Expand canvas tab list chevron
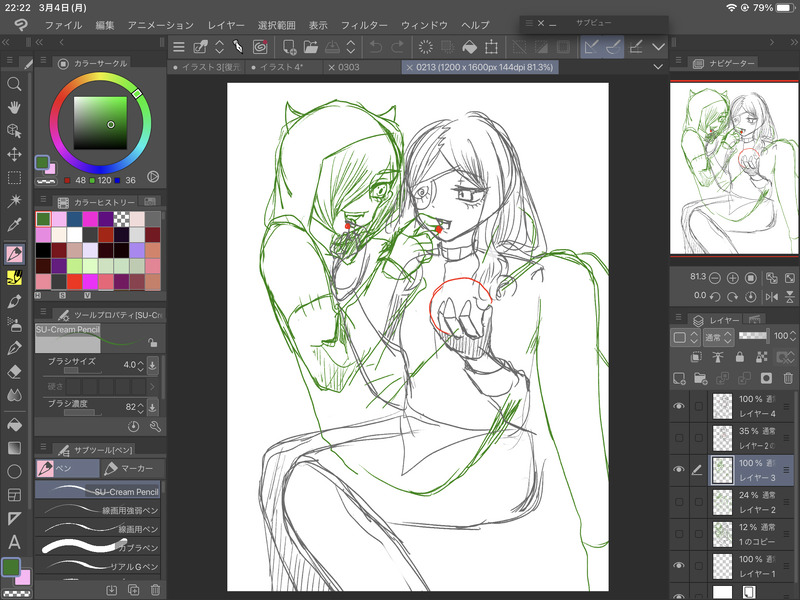Image resolution: width=800 pixels, height=600 pixels. click(x=658, y=67)
